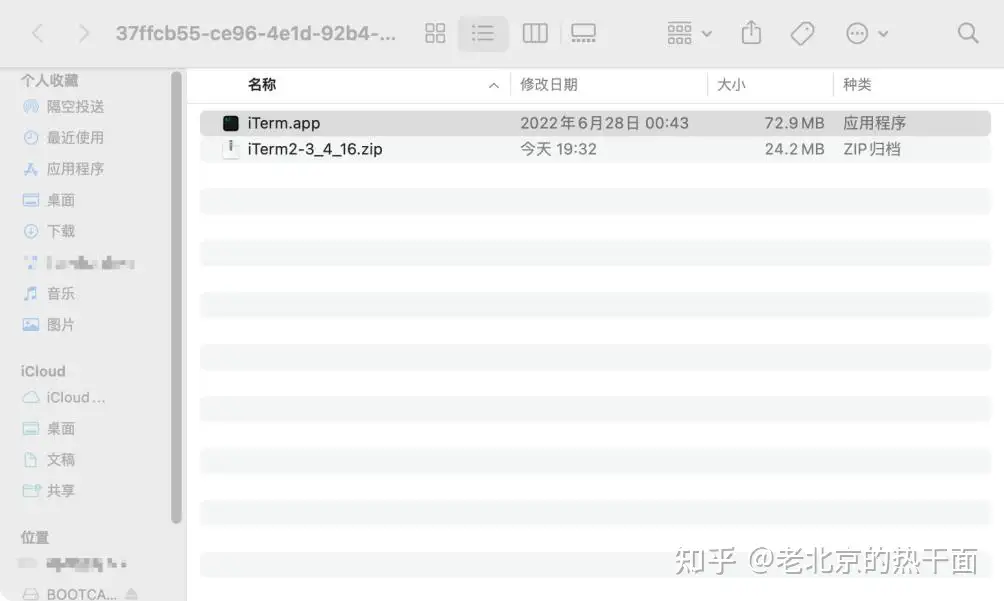The width and height of the screenshot is (1004, 601).
Task: Switch to column view
Action: [x=535, y=33]
